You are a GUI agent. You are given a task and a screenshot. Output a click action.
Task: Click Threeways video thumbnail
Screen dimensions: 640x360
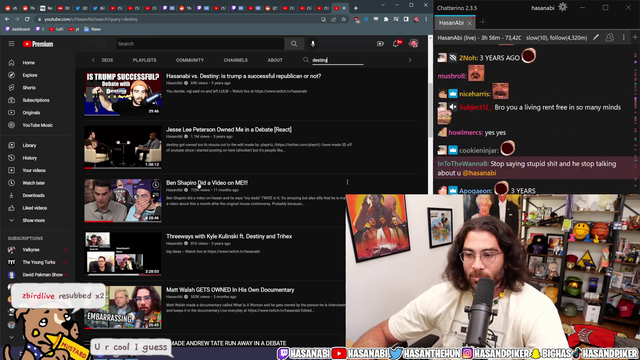click(123, 254)
